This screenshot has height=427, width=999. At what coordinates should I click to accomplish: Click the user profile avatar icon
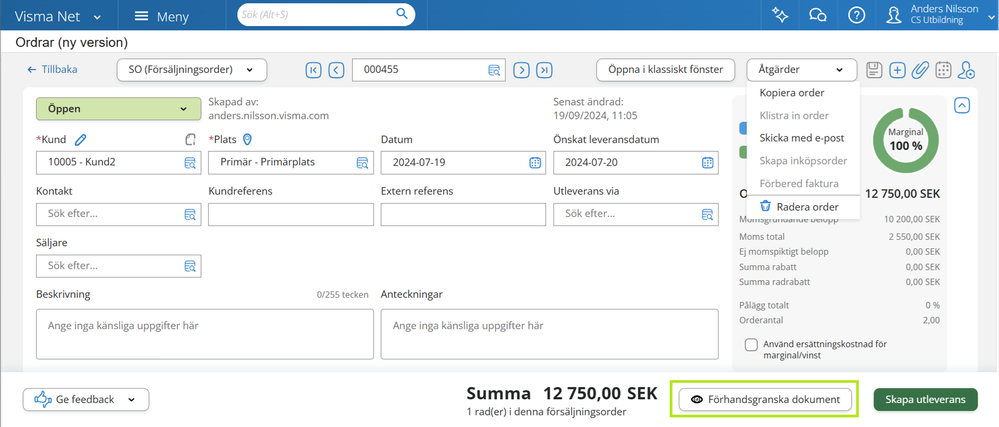pos(894,15)
